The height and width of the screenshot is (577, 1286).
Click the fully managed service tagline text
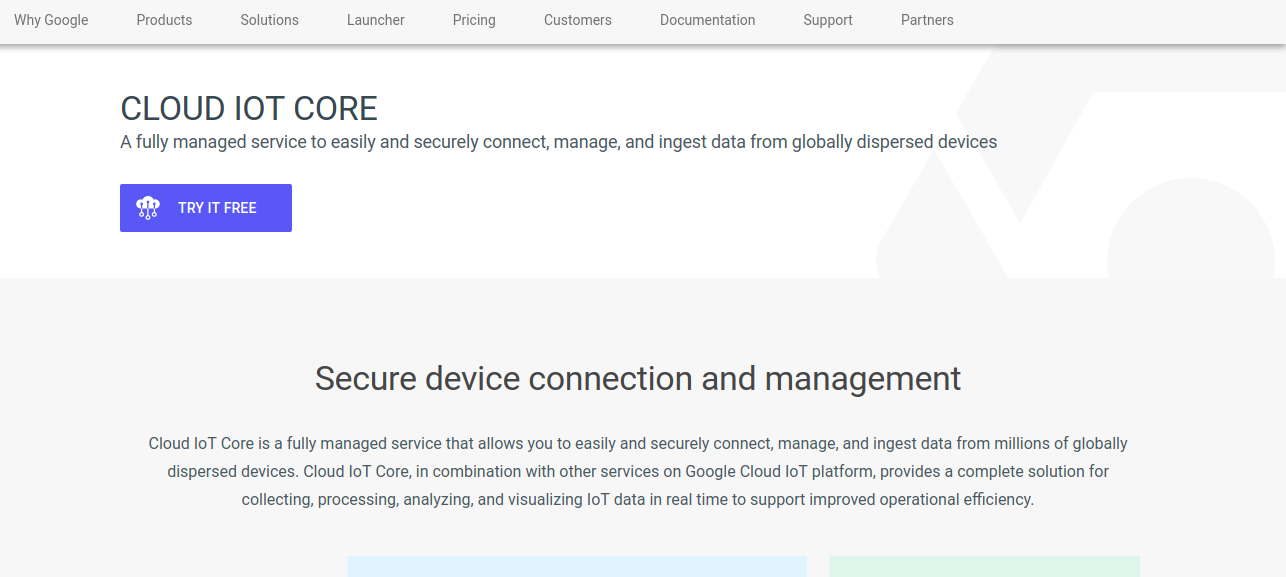coord(558,142)
